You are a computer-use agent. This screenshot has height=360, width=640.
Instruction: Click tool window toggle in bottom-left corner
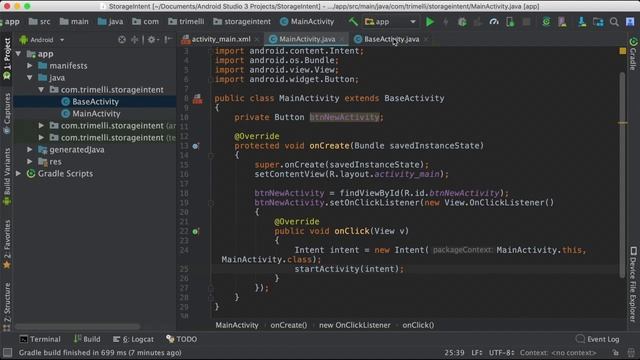(x=7, y=353)
